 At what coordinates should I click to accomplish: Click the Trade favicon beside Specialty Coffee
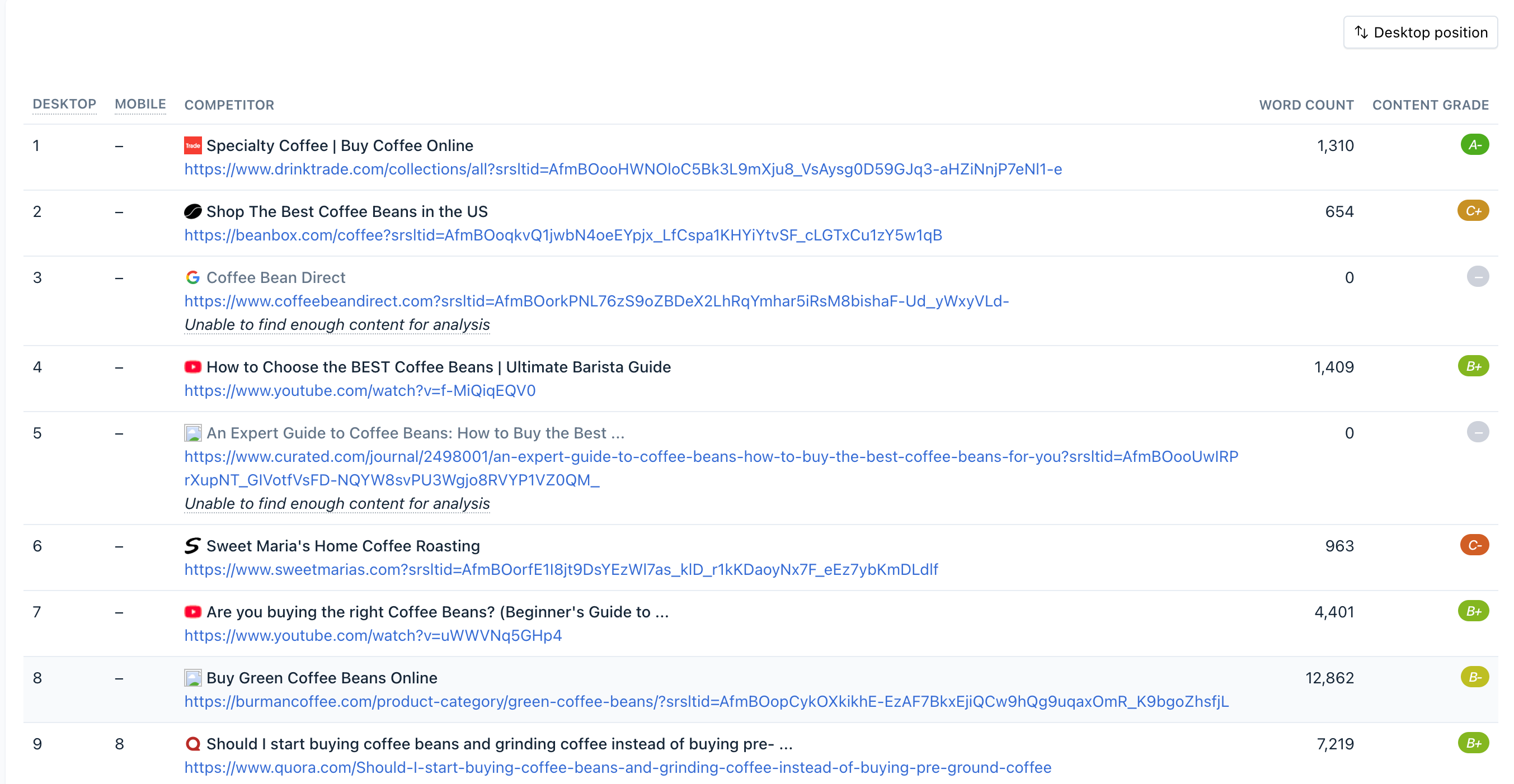pyautogui.click(x=192, y=145)
